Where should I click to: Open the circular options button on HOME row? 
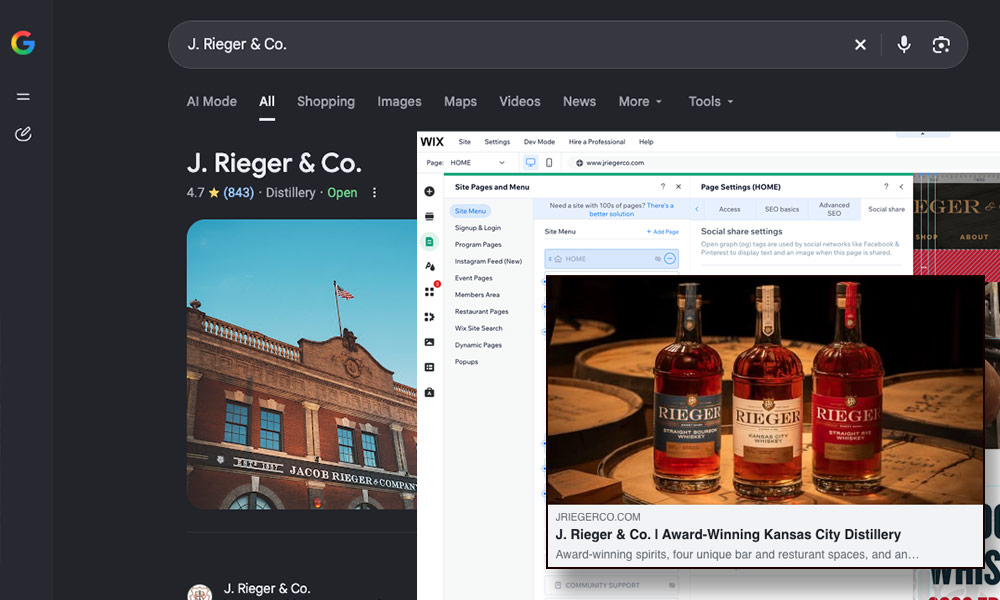pos(670,258)
